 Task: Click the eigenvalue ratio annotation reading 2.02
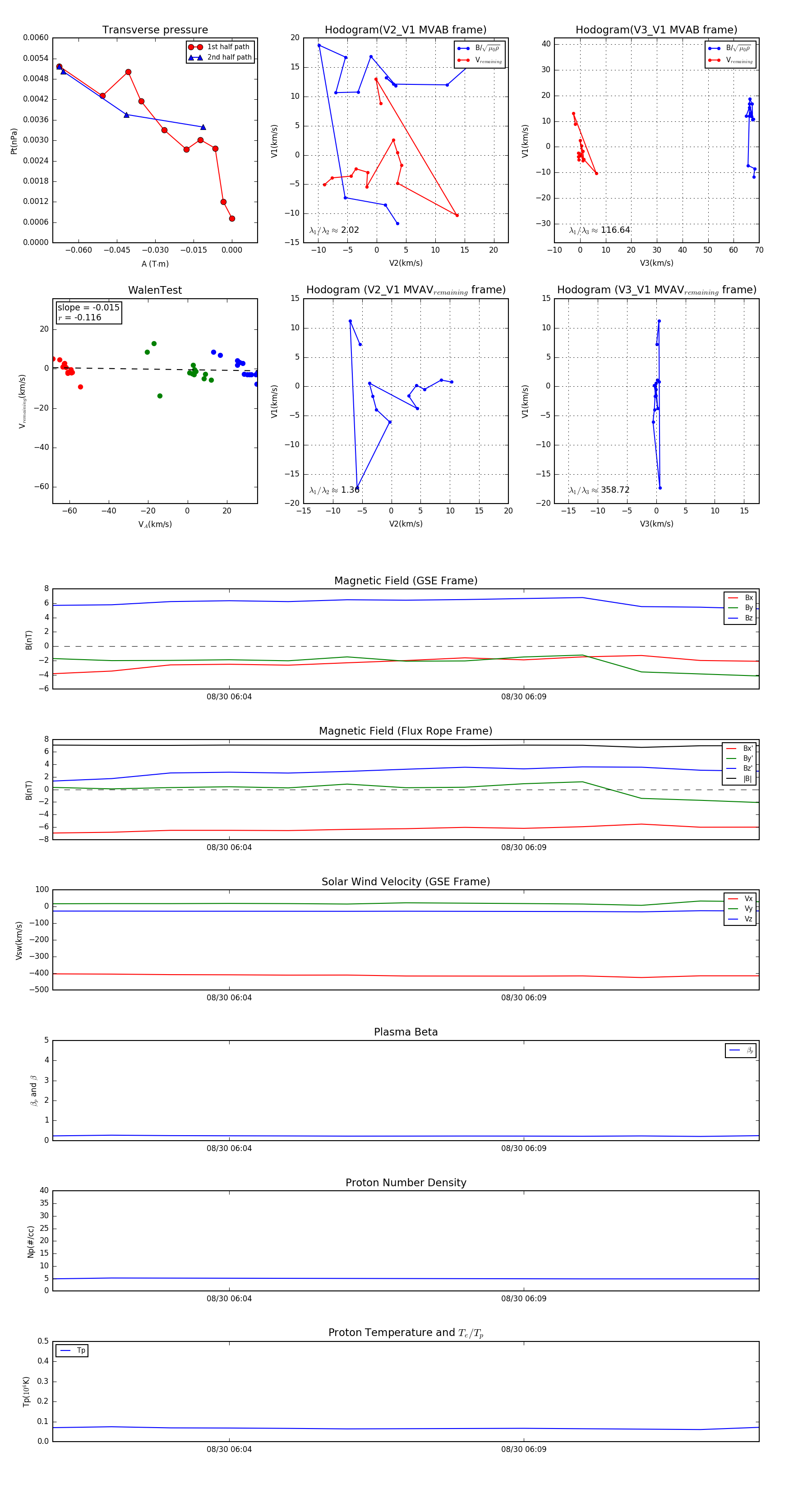(334, 230)
